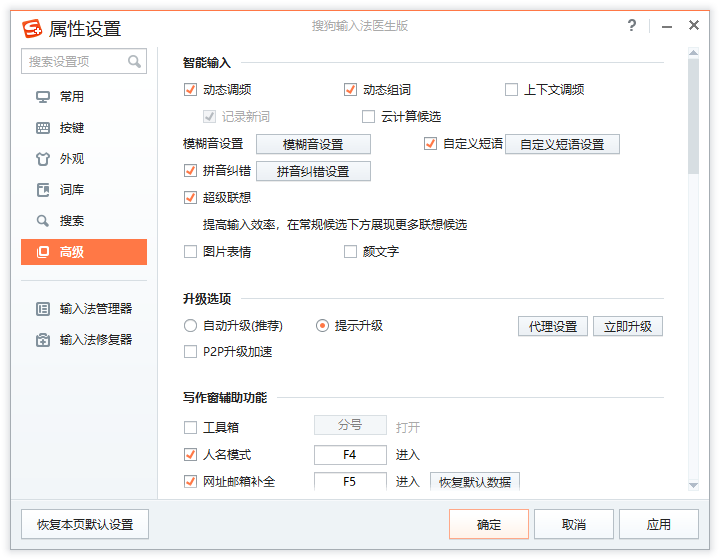Uncheck the 动态组词 option
Image resolution: width=720 pixels, height=560 pixels.
click(x=350, y=90)
